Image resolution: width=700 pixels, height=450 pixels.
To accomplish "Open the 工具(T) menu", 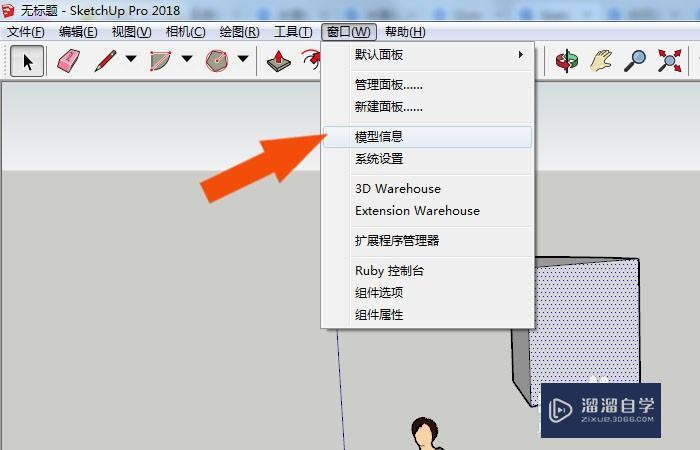I will [293, 32].
